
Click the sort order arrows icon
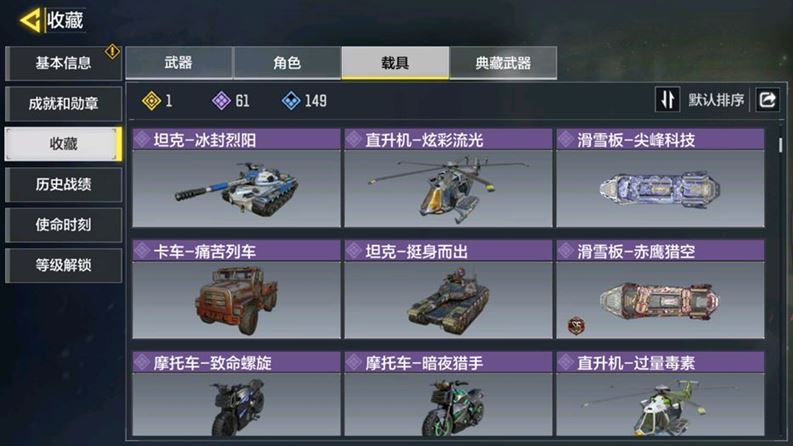(667, 100)
